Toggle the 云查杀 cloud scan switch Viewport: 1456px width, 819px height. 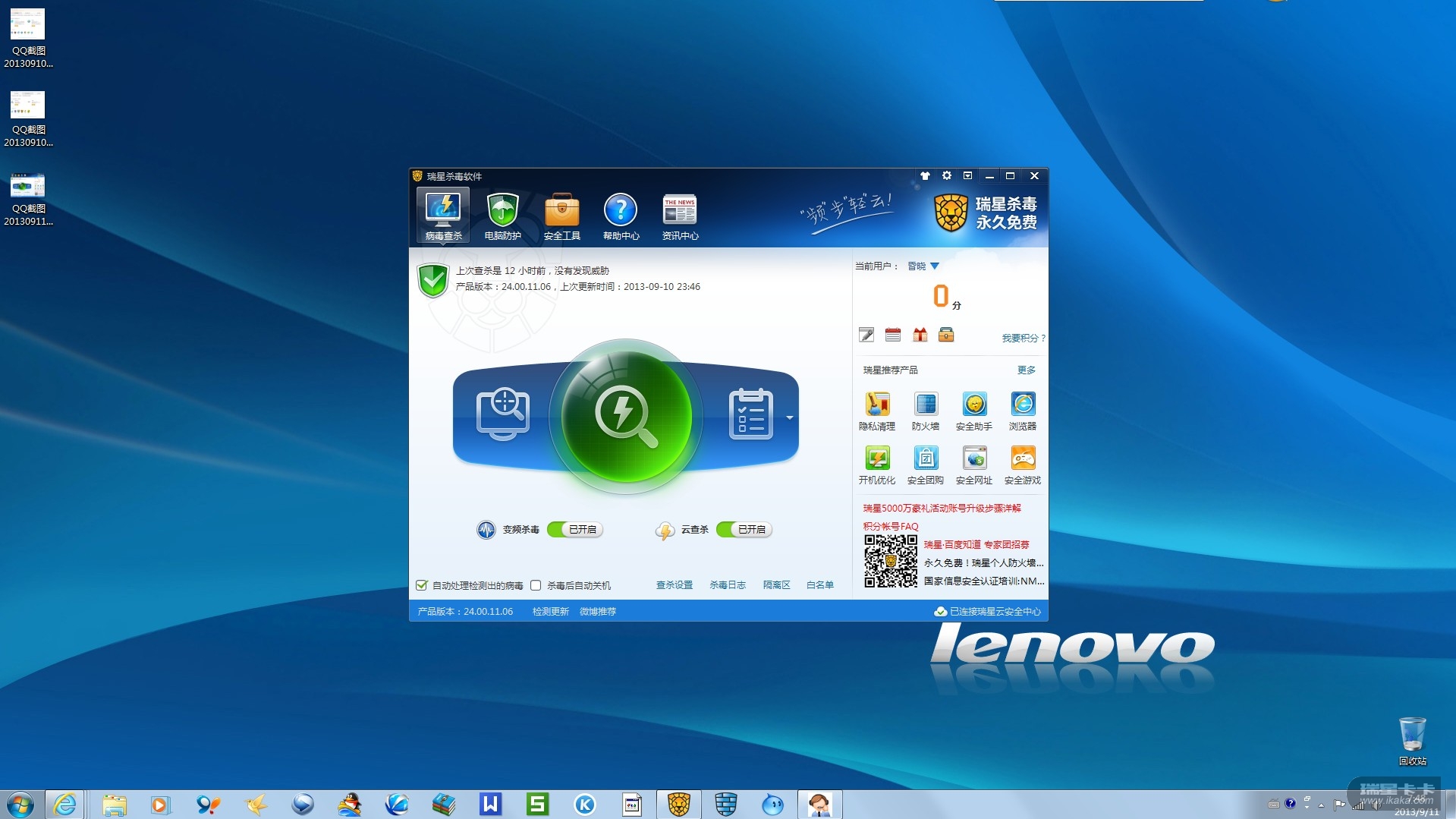[x=744, y=530]
